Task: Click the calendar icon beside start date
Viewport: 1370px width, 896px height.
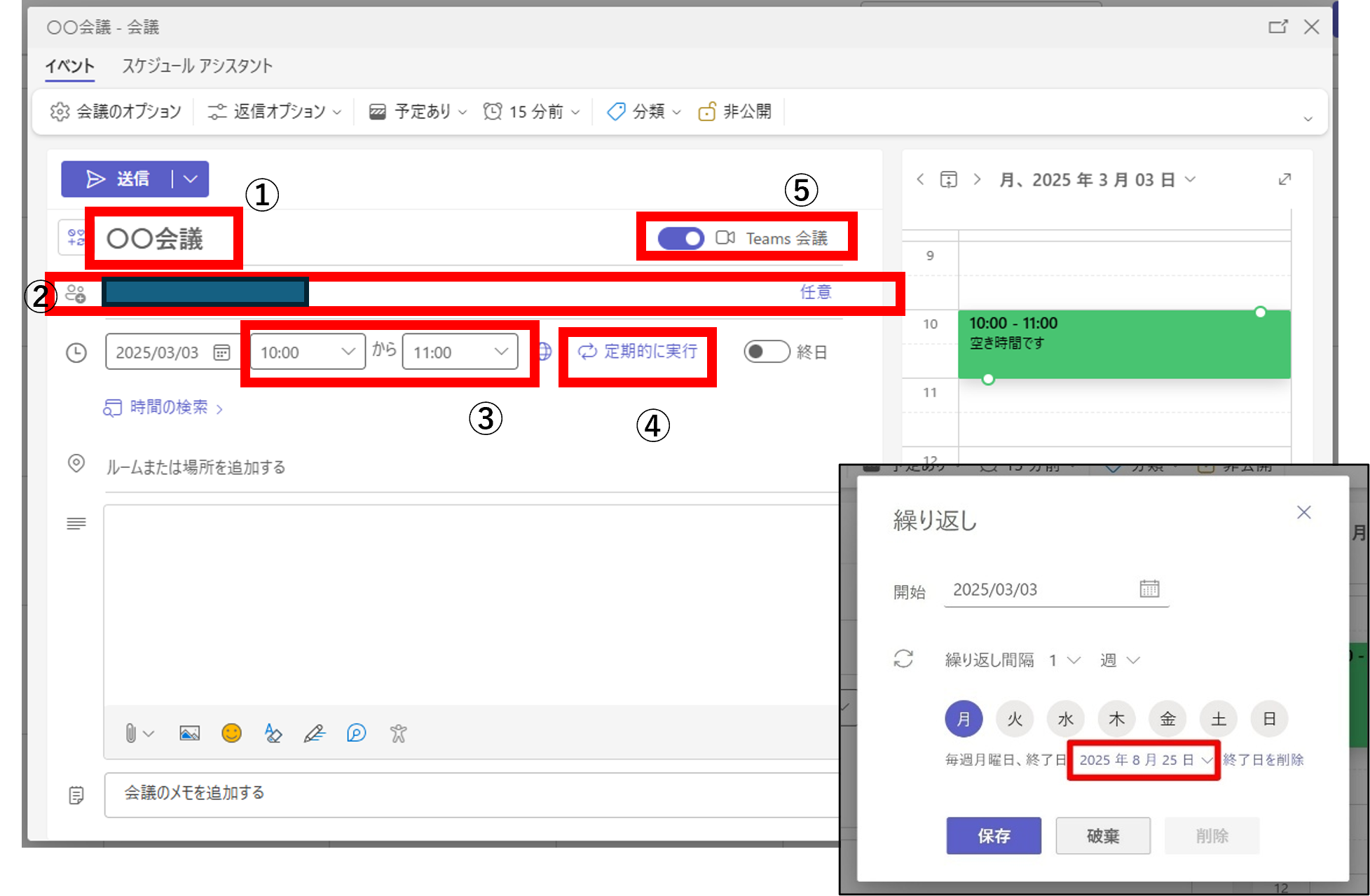Action: pyautogui.click(x=221, y=352)
